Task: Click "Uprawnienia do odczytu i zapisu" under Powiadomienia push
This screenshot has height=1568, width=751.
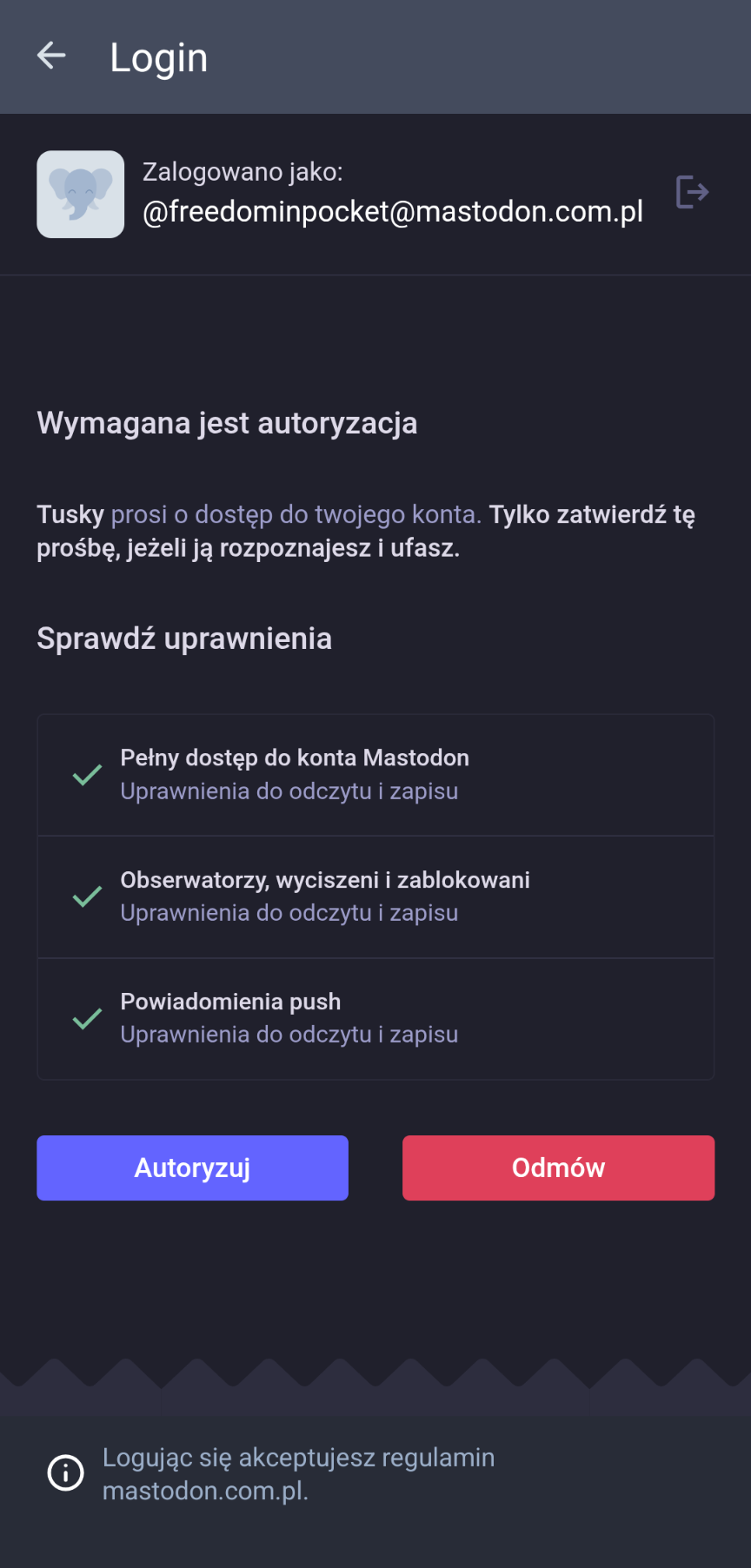Action: [x=289, y=1035]
